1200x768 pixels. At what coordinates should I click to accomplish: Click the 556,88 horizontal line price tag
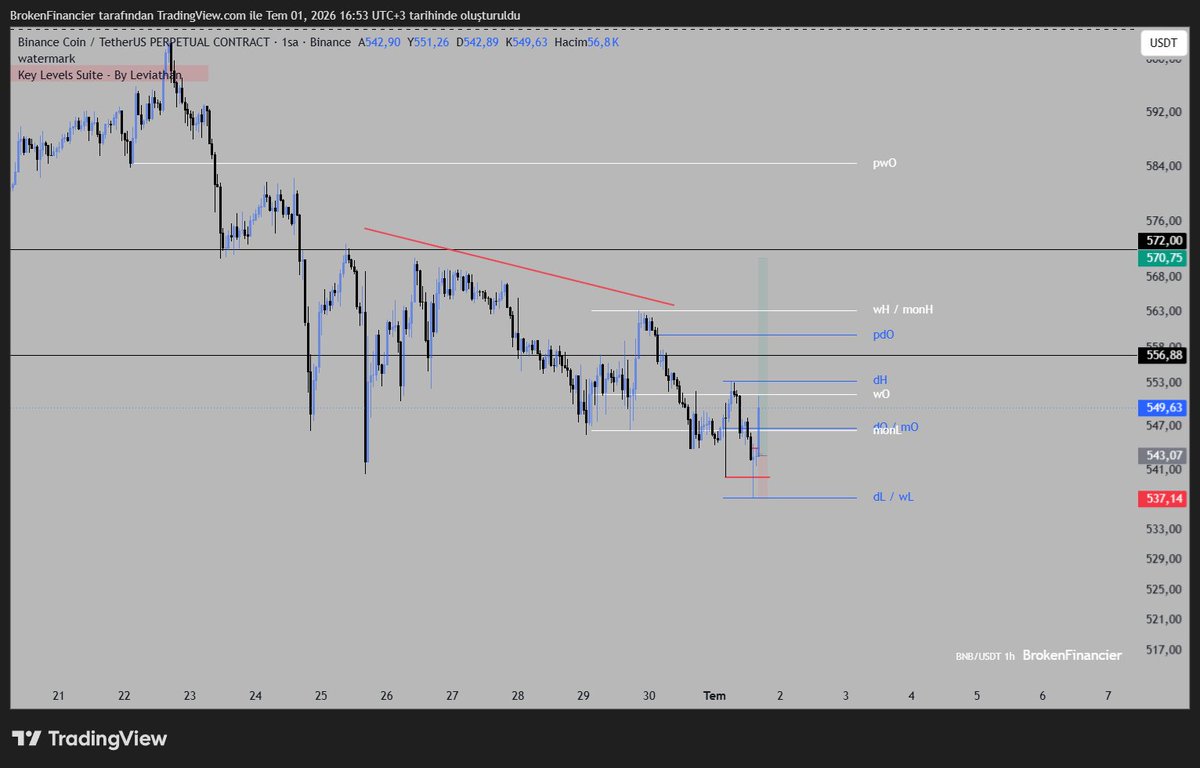click(x=1162, y=355)
